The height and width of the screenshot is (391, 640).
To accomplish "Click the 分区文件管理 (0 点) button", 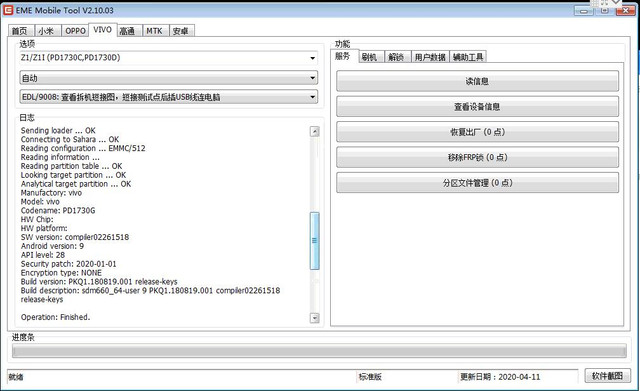I will point(477,182).
